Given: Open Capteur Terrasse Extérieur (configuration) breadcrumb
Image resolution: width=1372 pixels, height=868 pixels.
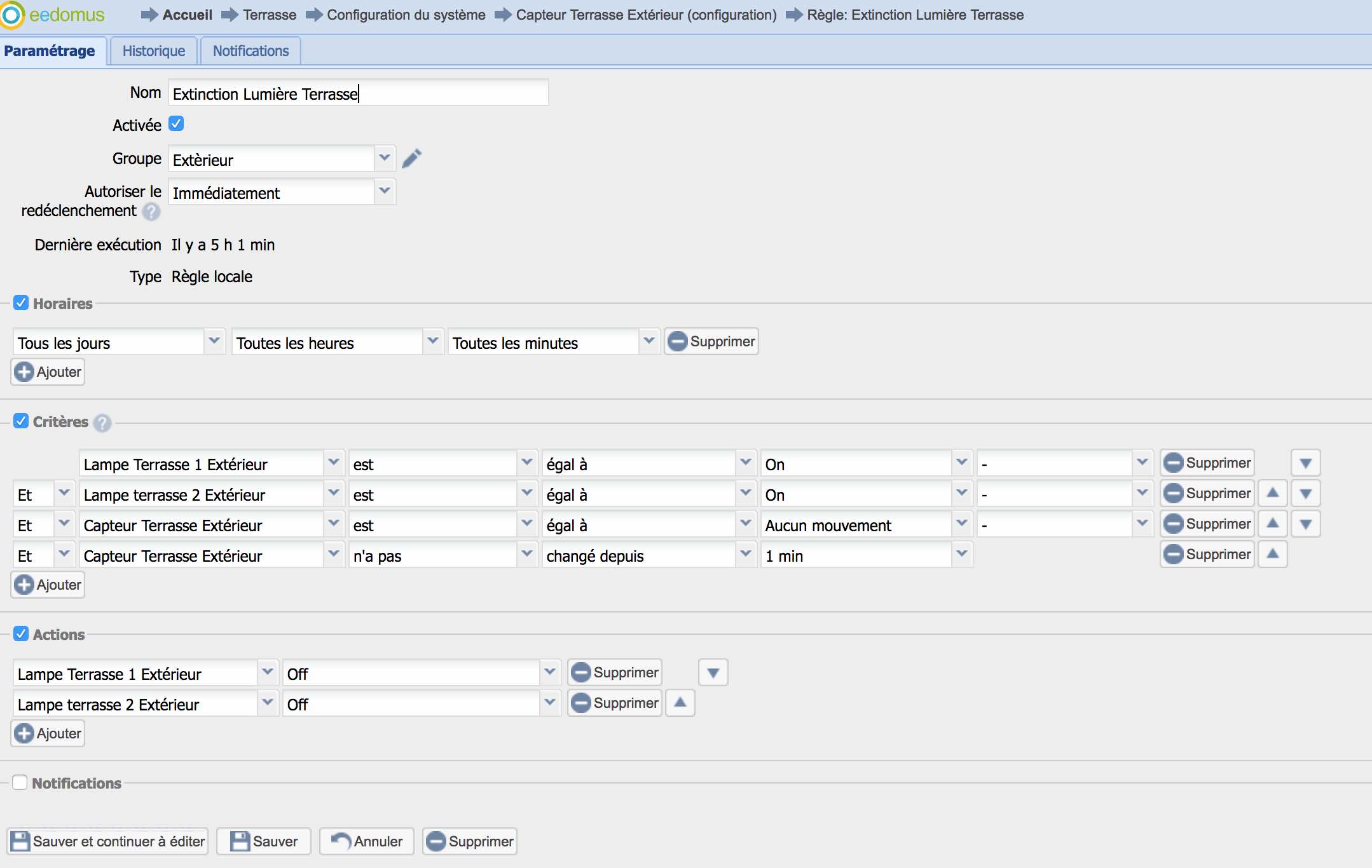Looking at the screenshot, I should 646,15.
